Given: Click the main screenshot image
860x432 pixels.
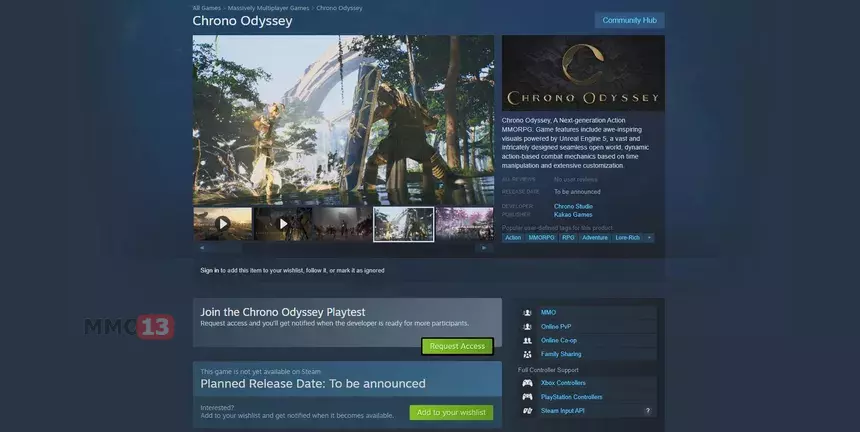Looking at the screenshot, I should point(343,121).
